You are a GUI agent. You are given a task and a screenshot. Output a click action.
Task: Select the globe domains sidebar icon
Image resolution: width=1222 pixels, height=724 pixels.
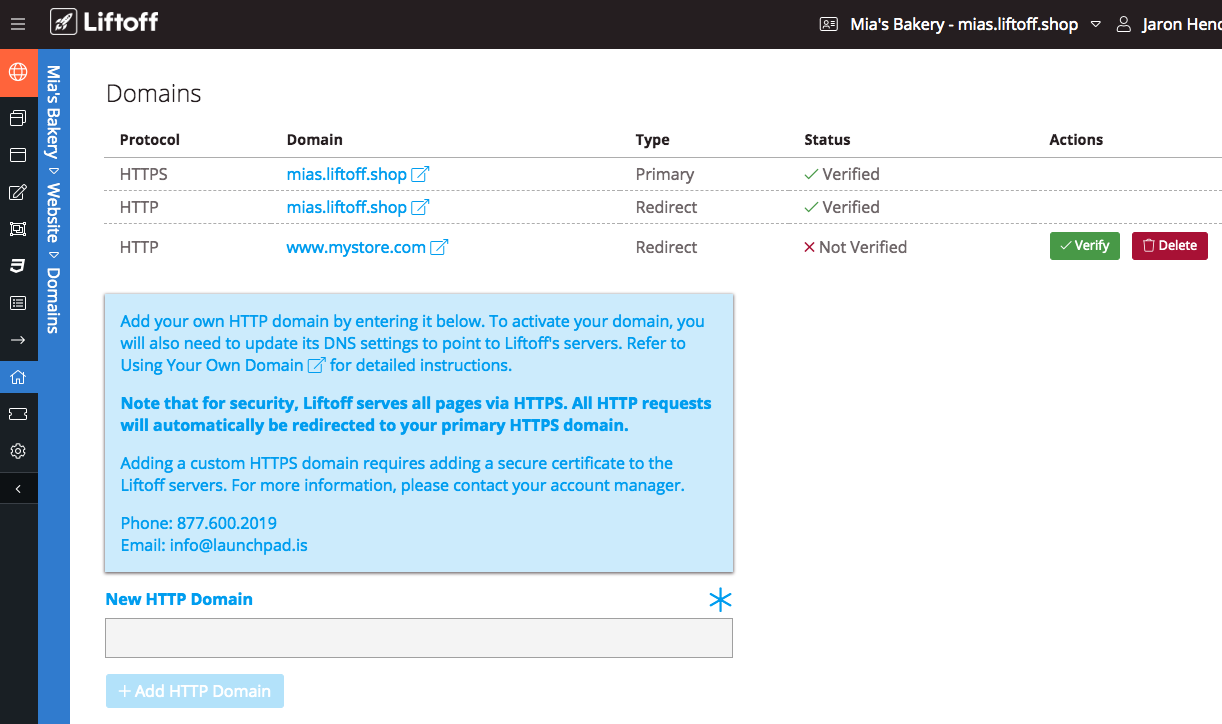[18, 72]
